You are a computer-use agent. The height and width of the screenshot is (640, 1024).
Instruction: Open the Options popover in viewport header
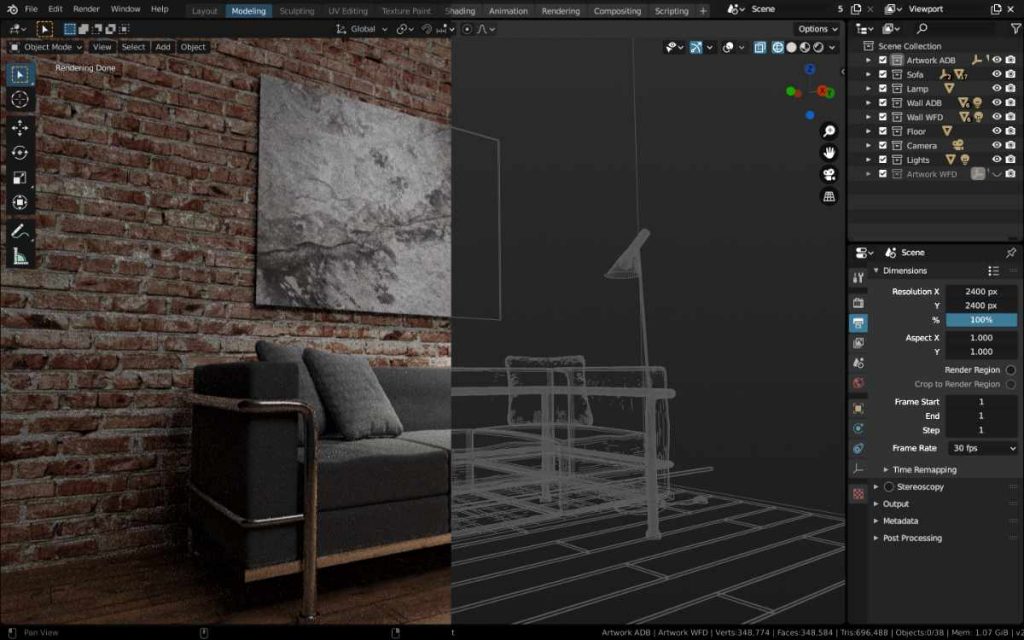tap(817, 29)
